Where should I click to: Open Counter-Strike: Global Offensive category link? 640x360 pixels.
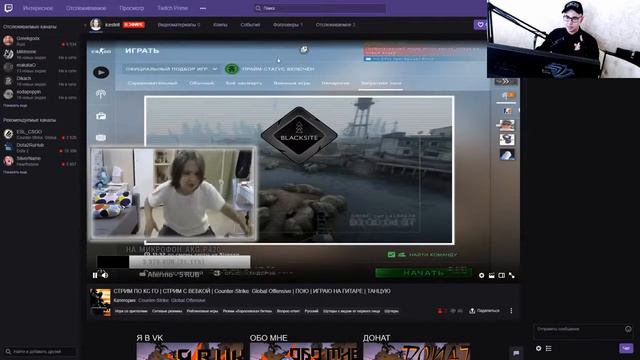[171, 300]
